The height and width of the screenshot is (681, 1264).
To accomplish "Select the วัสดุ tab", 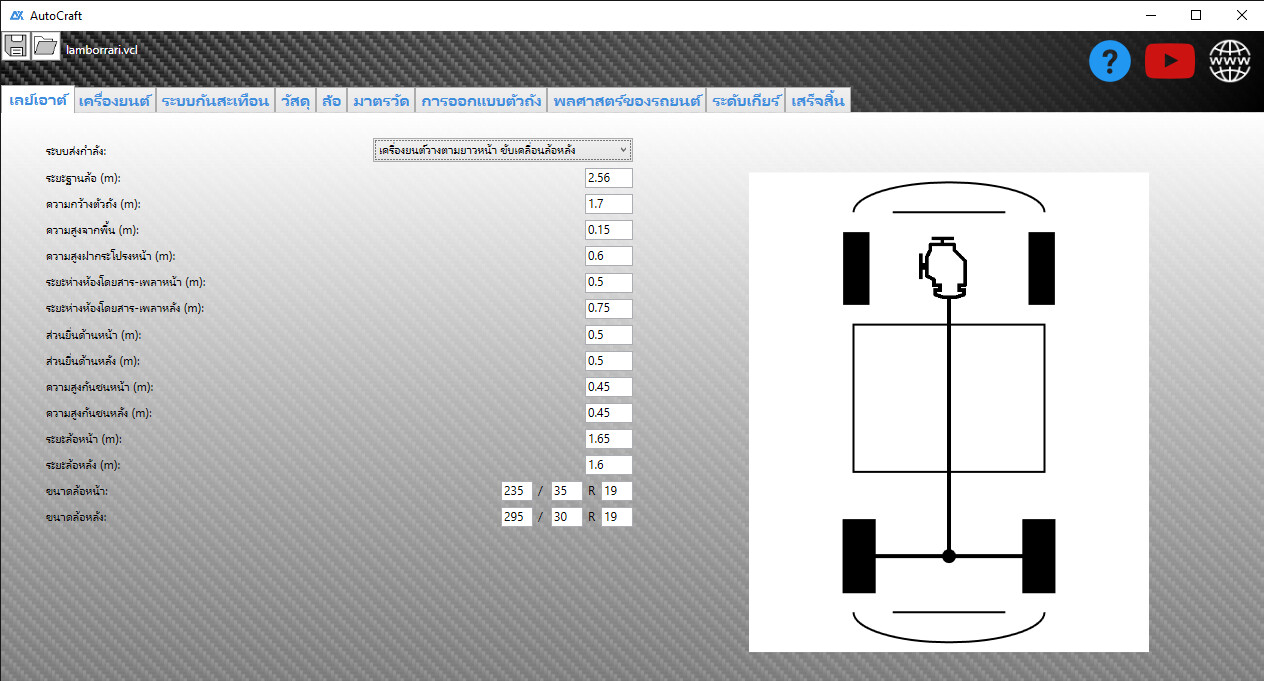I will 295,101.
